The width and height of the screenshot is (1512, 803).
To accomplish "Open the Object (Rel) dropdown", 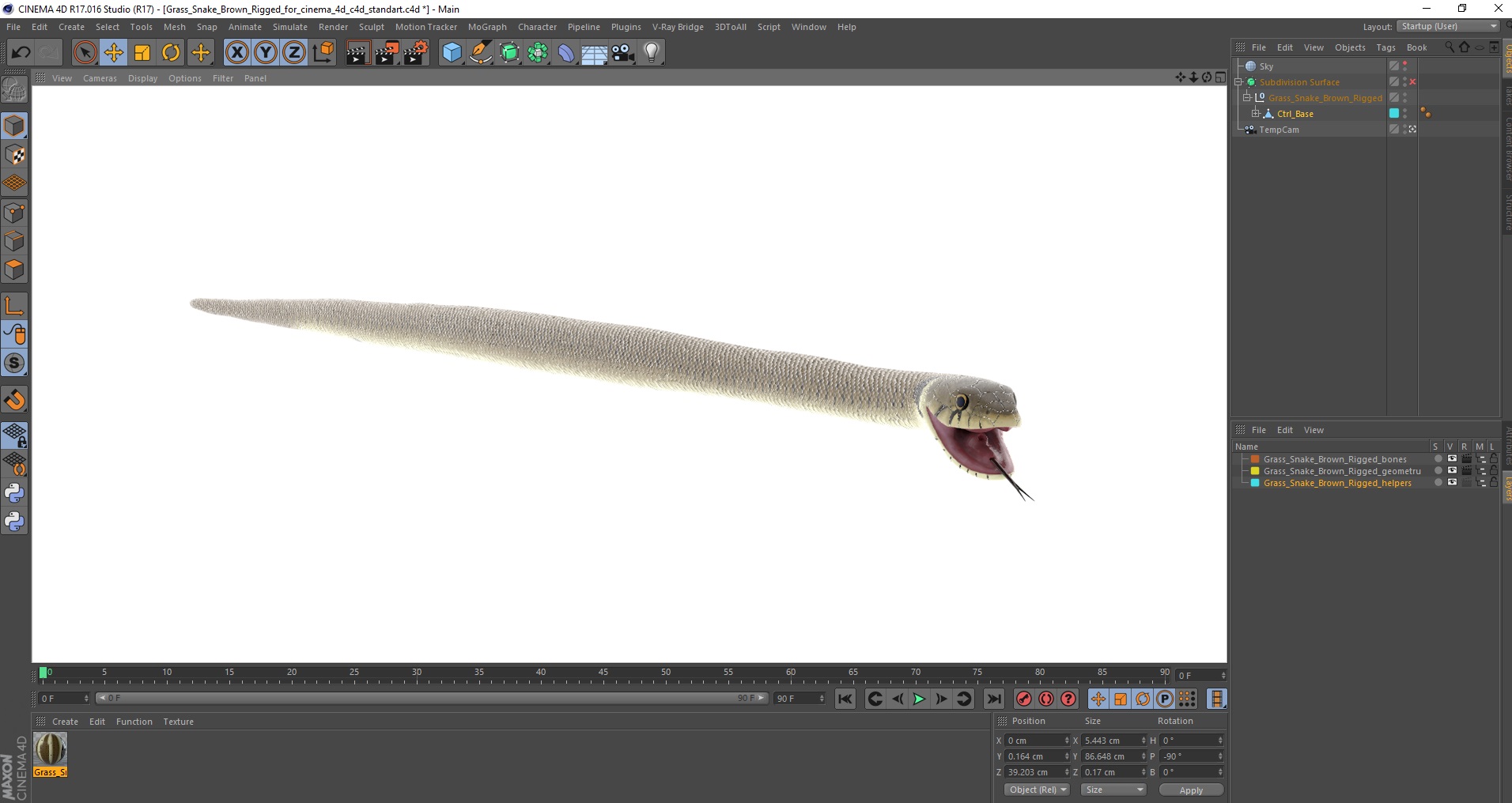I will coord(1037,790).
